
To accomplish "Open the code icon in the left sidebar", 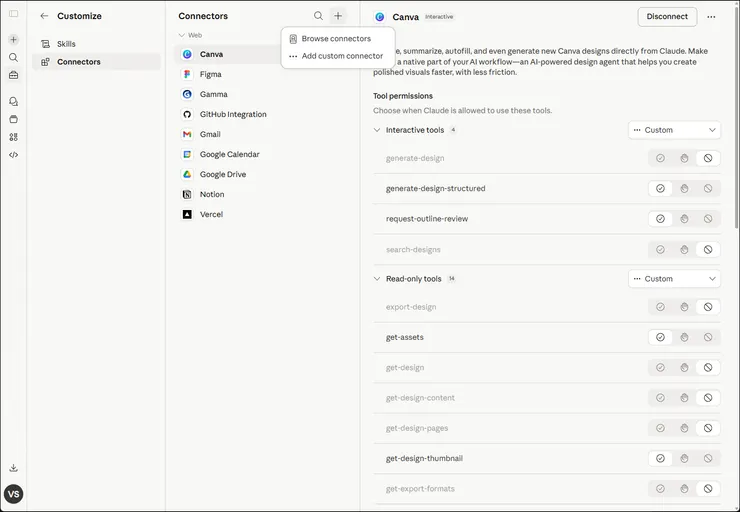I will click(x=13, y=155).
